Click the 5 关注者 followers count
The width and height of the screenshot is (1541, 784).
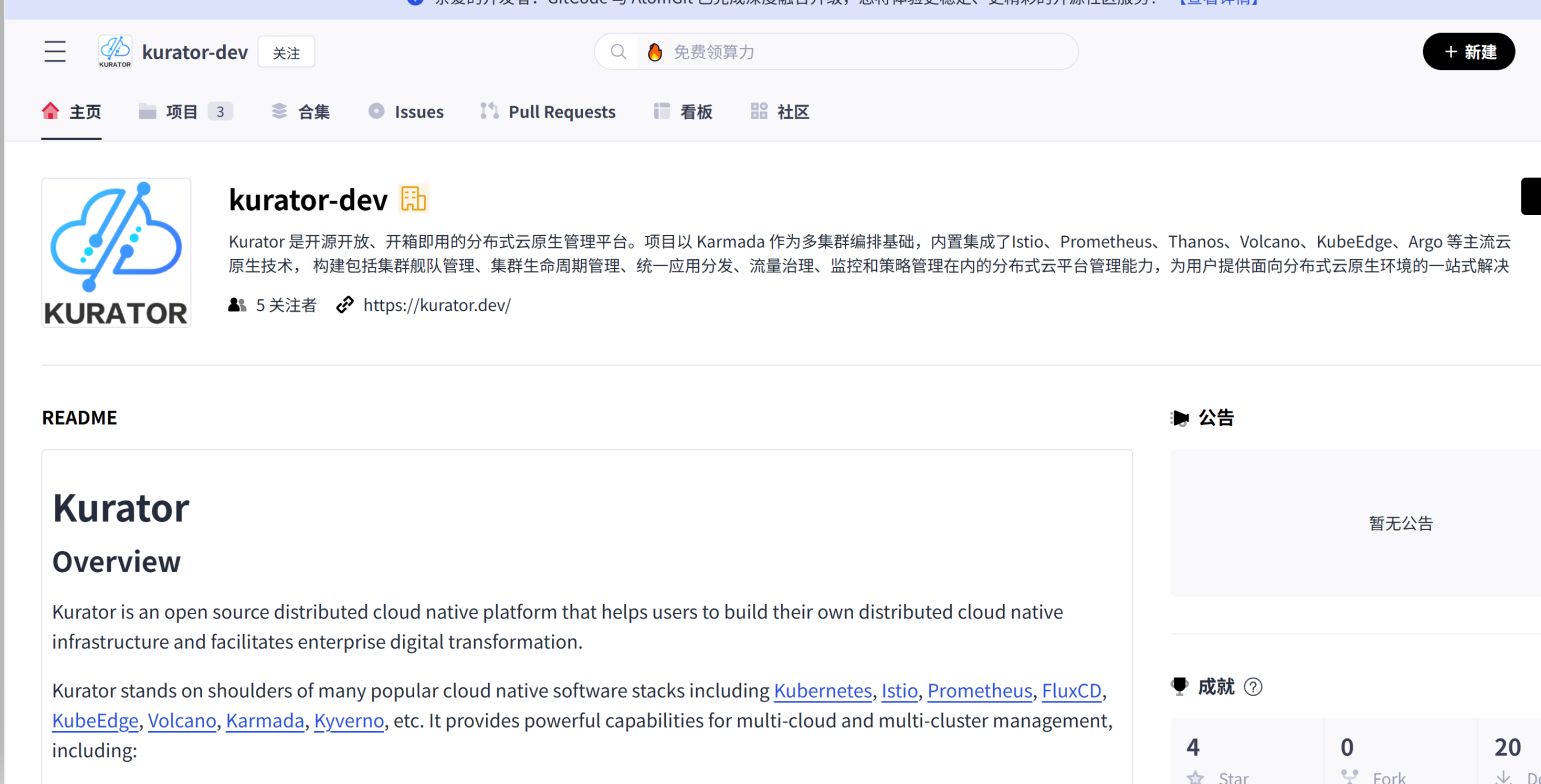(x=286, y=305)
